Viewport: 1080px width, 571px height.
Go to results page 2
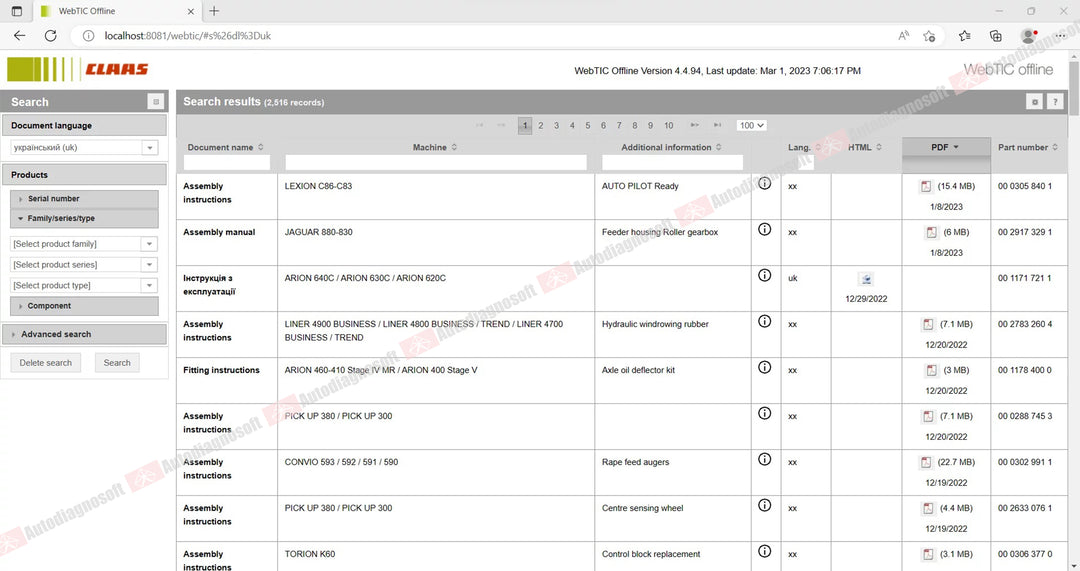click(x=541, y=125)
